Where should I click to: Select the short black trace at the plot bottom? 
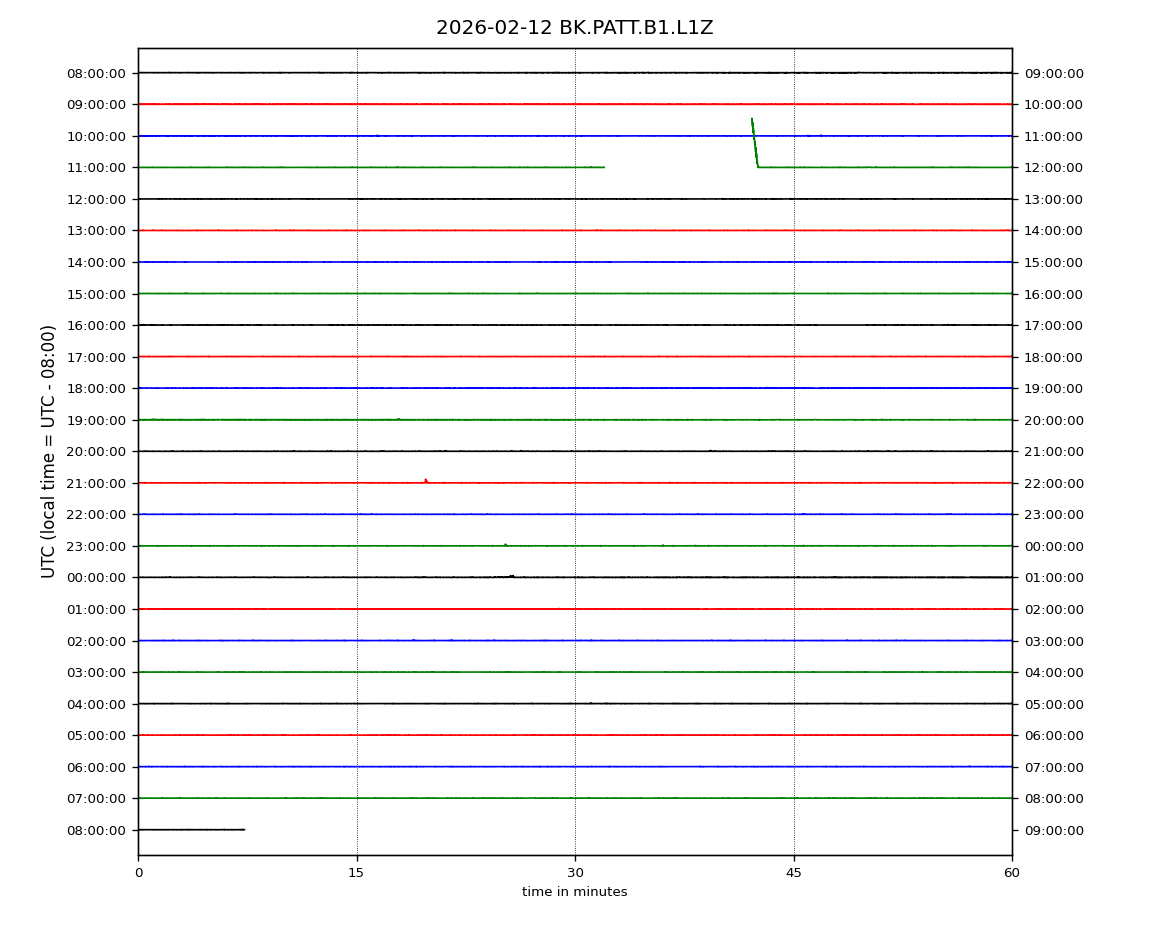pyautogui.click(x=191, y=829)
